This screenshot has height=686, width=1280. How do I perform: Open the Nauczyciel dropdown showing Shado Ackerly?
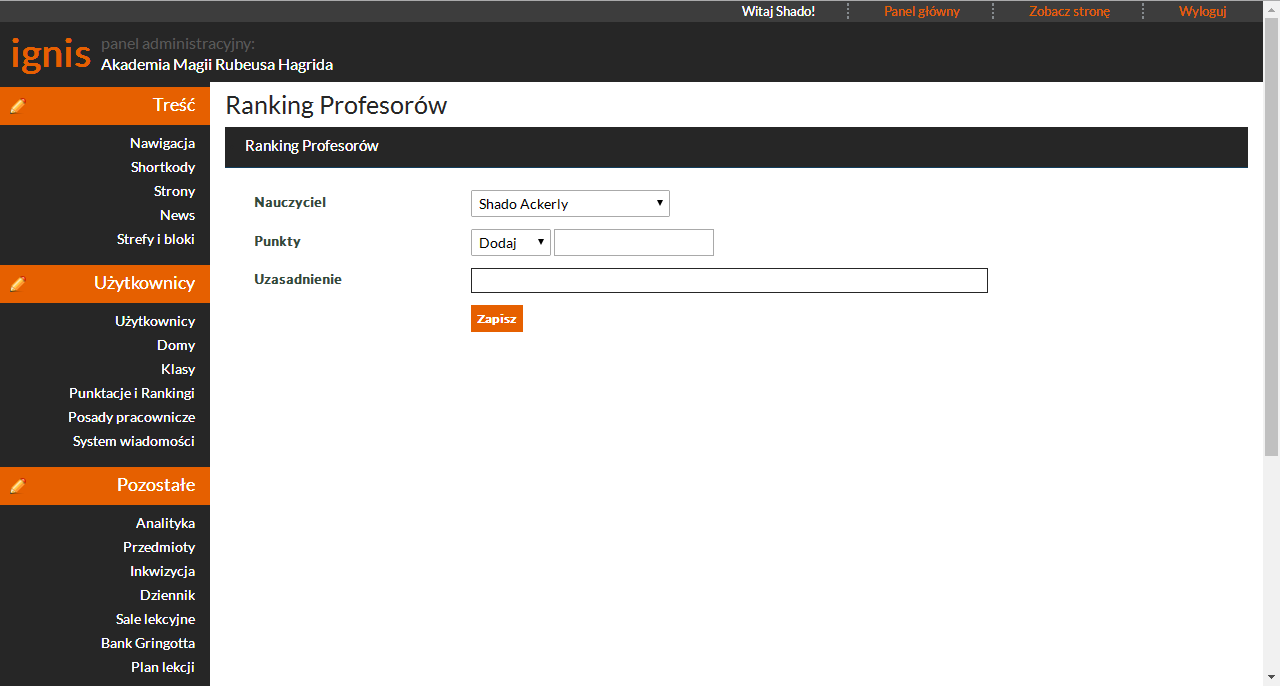click(570, 204)
